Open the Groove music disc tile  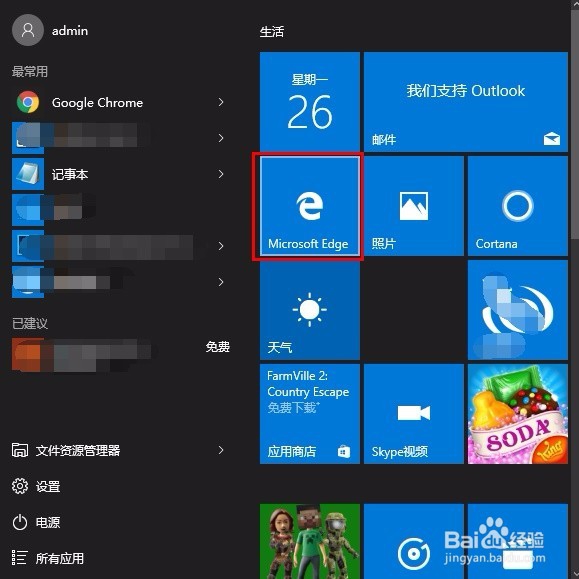point(414,541)
